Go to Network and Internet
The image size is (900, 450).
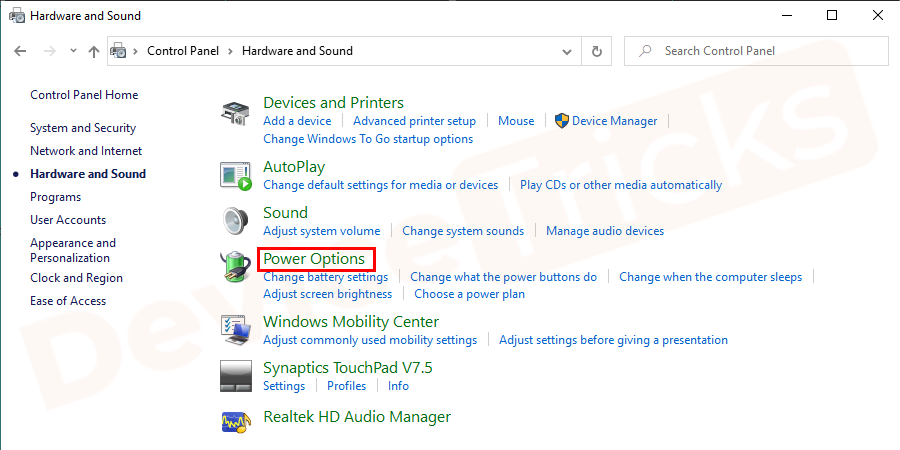coord(86,151)
